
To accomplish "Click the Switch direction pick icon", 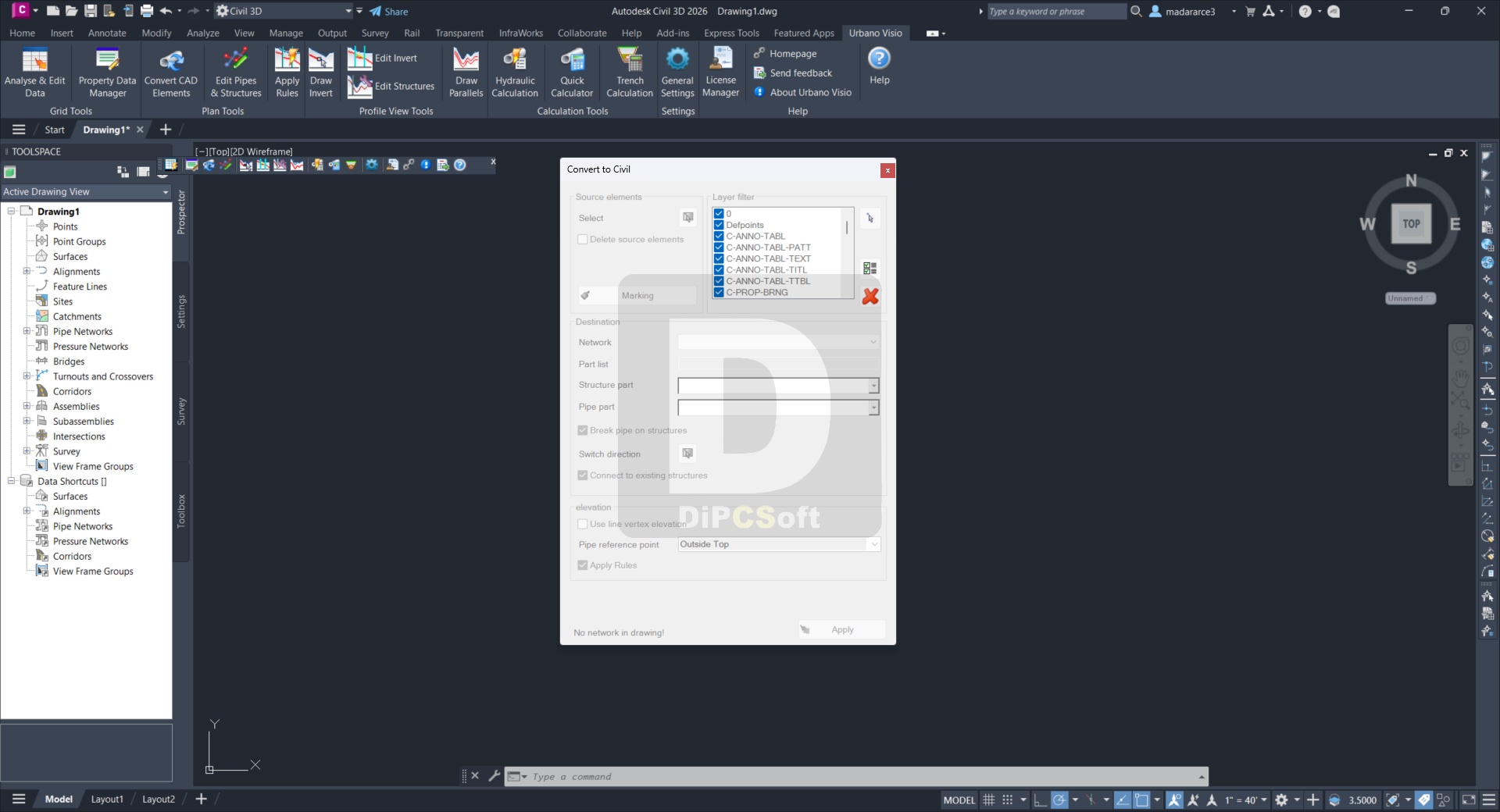I will tap(687, 454).
